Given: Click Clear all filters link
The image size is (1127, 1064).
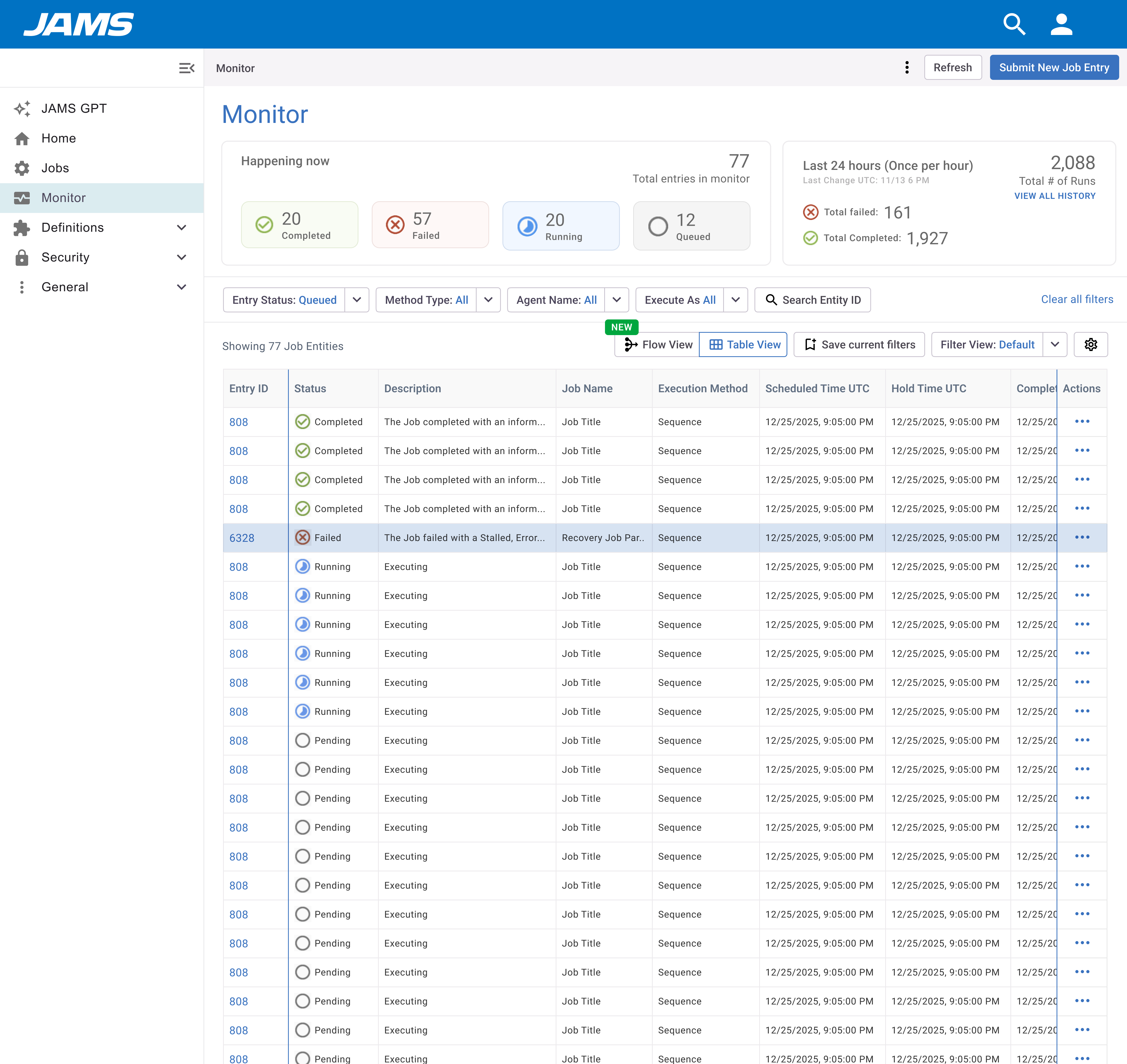Looking at the screenshot, I should (1077, 299).
